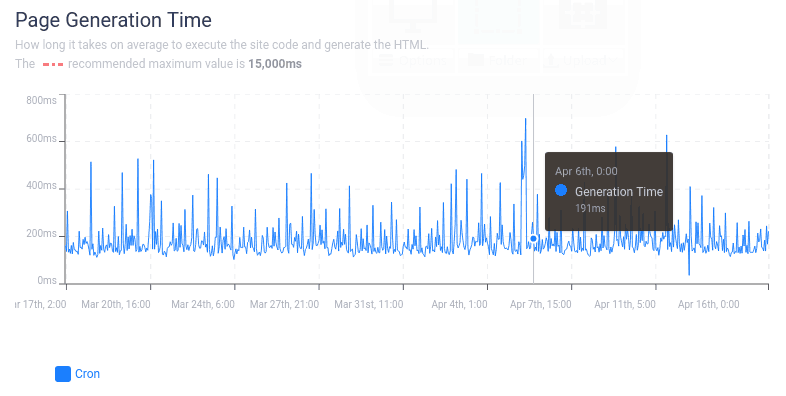Click the Apr 16th, 0:00 axis label

(x=708, y=304)
